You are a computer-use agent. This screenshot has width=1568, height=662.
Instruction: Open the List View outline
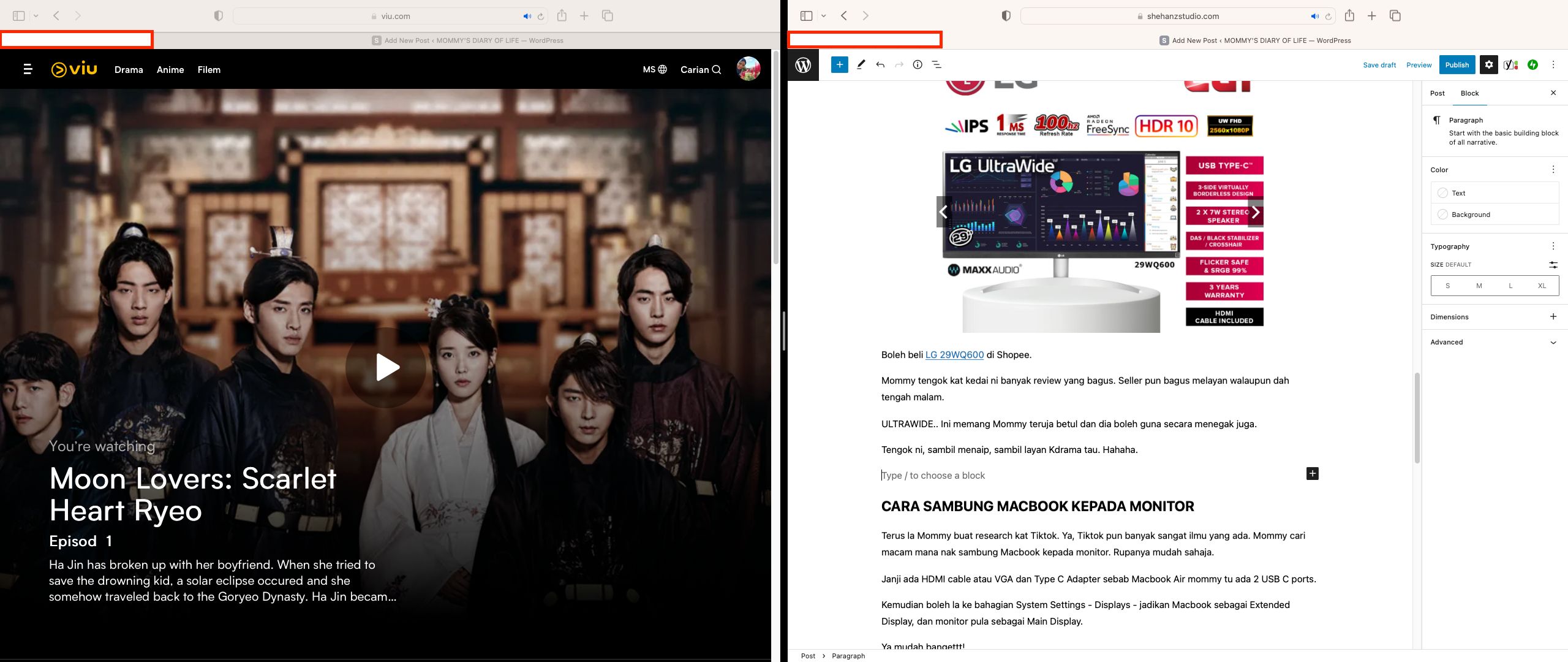(937, 64)
